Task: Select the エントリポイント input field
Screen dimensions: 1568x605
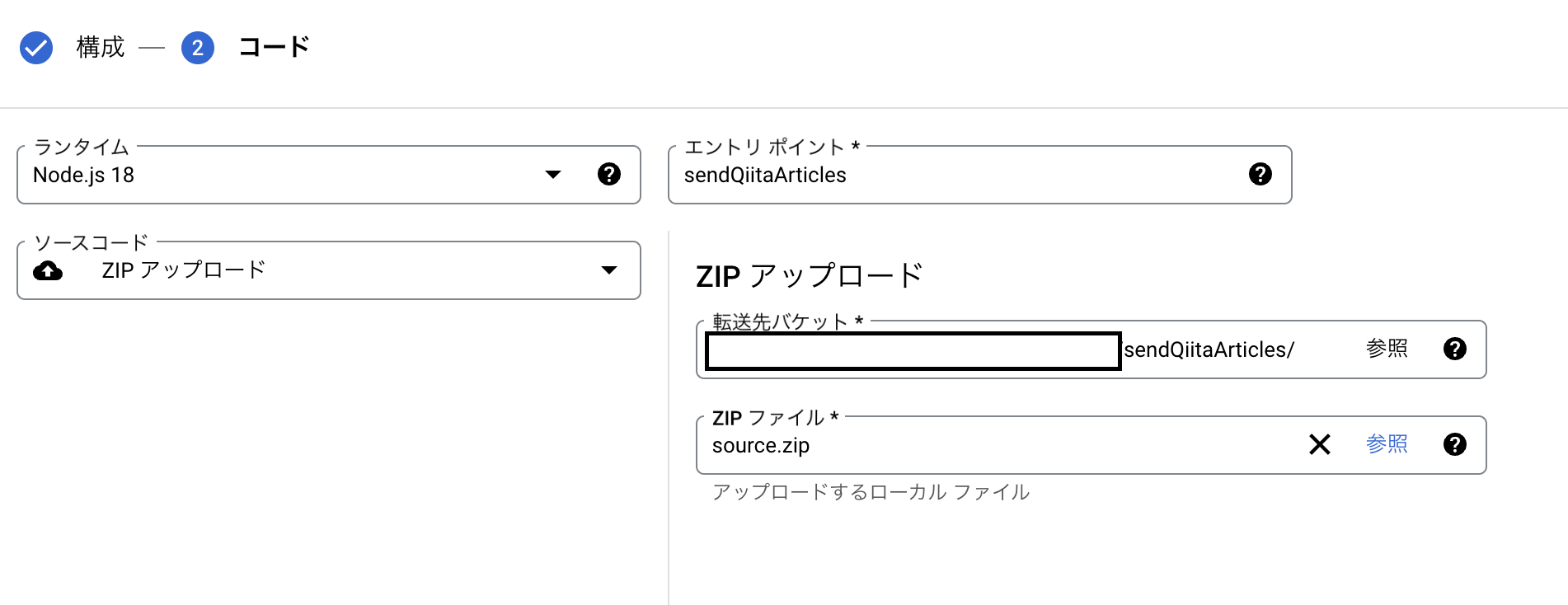Action: click(907, 175)
